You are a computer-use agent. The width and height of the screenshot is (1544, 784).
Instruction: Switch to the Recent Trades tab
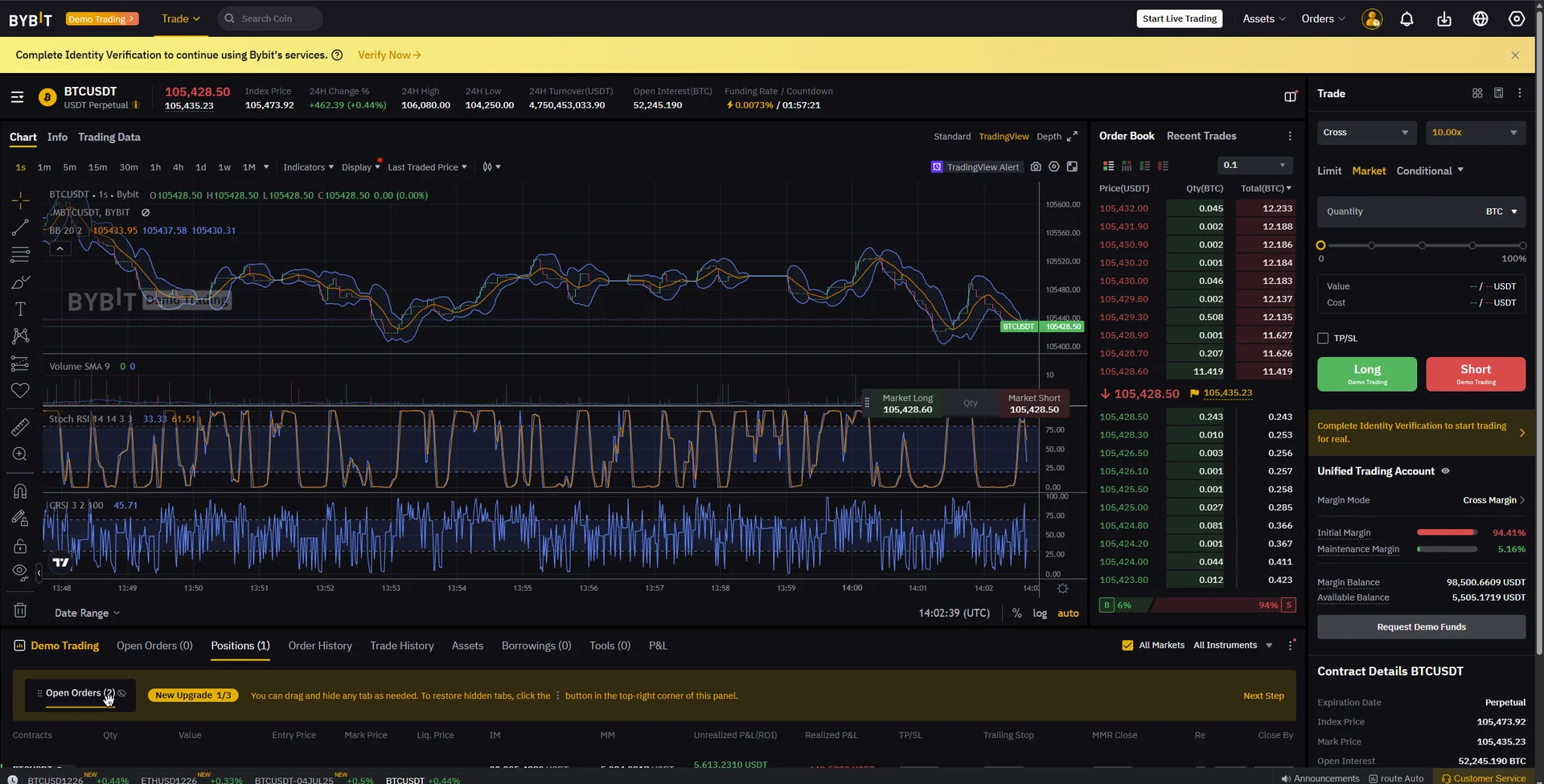coord(1201,136)
